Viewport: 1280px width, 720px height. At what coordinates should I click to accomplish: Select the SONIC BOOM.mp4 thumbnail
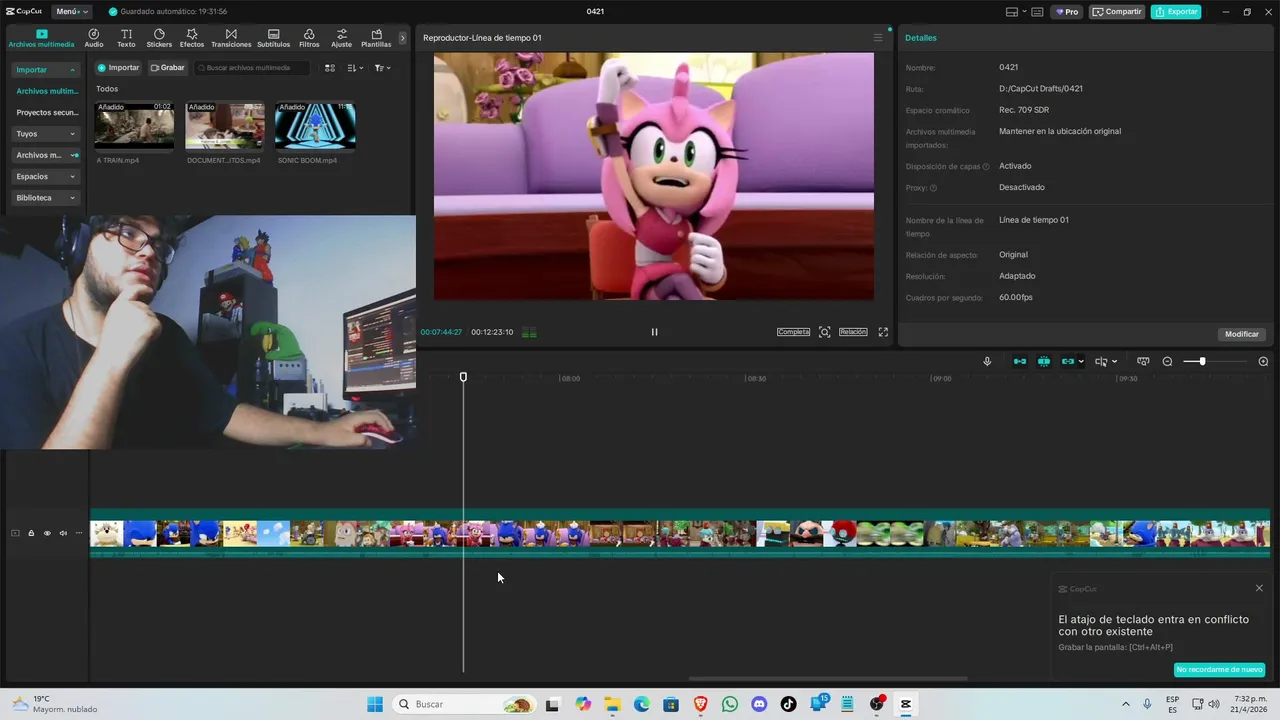coord(315,125)
